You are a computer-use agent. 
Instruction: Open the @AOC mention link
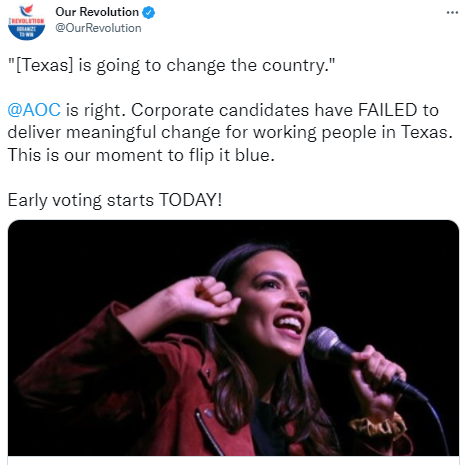[34, 110]
